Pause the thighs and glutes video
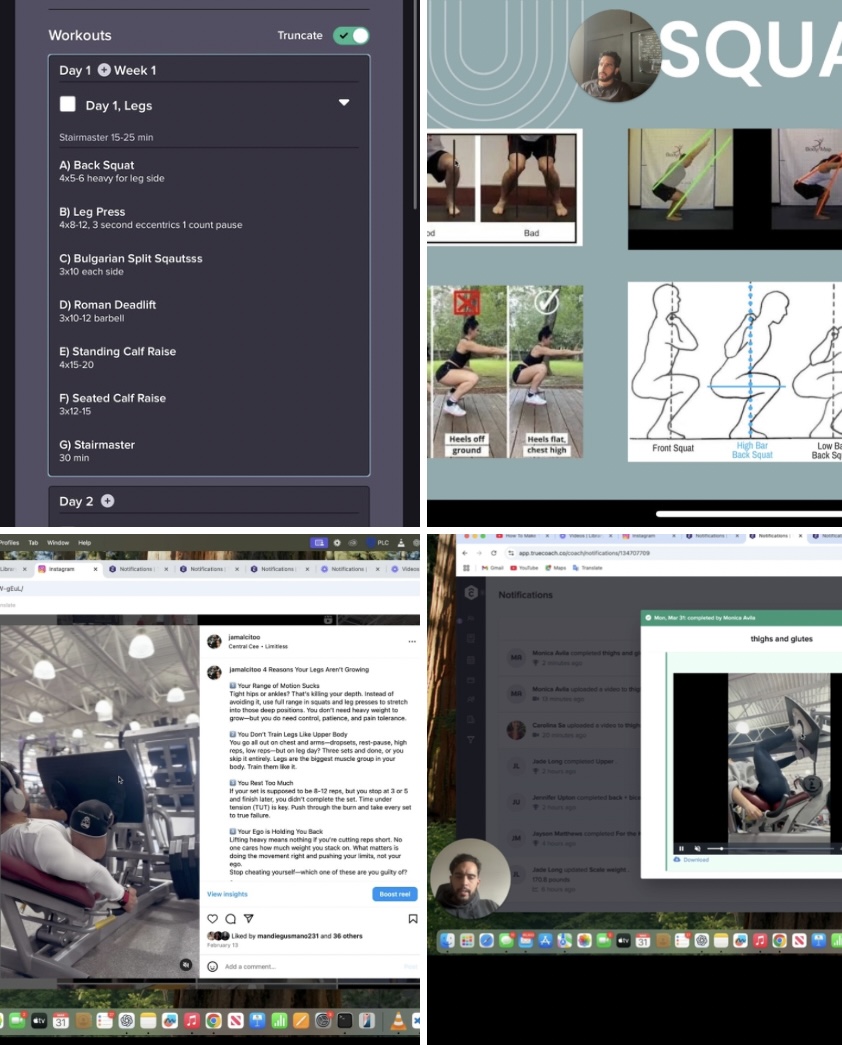 (x=682, y=848)
